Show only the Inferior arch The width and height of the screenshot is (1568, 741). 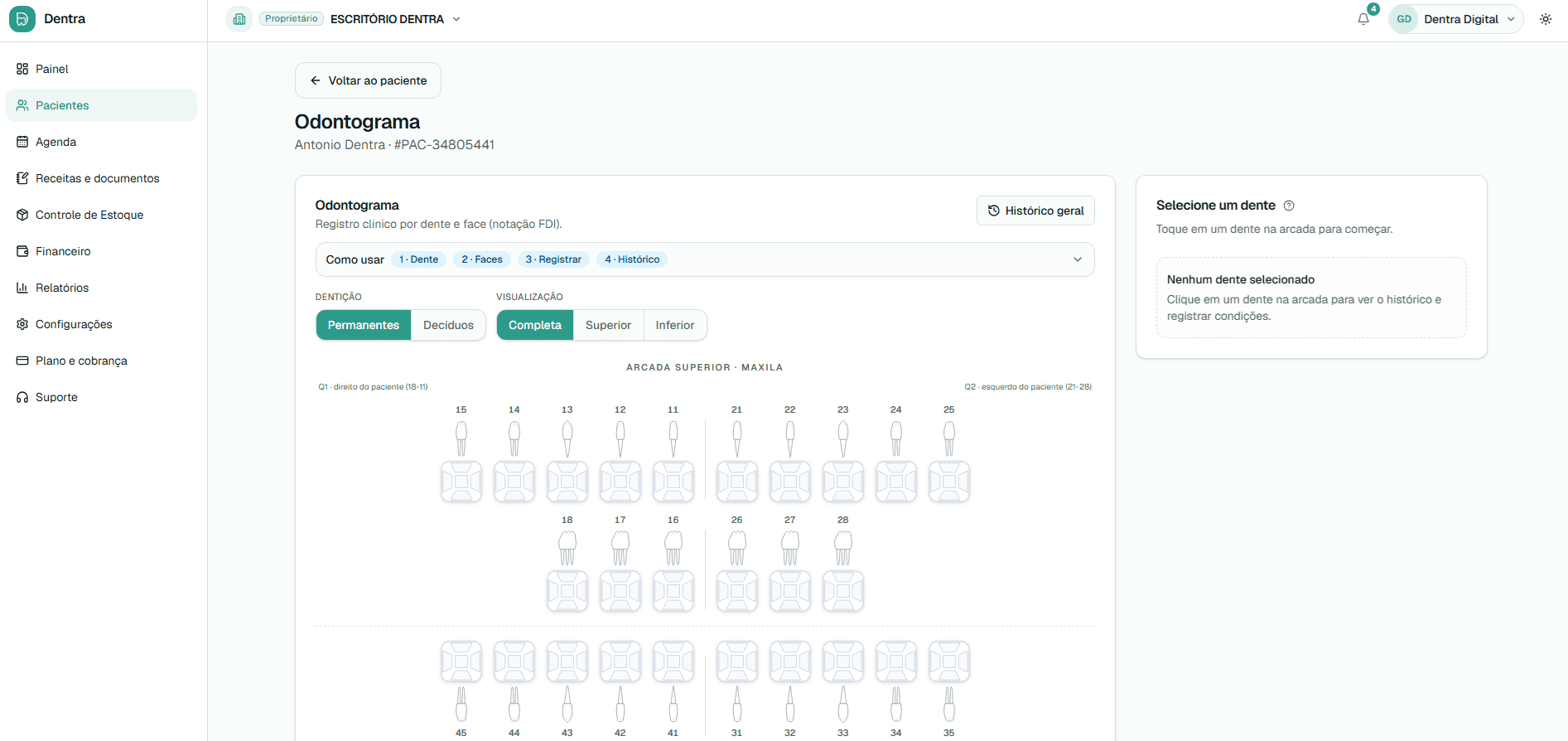[x=675, y=325]
